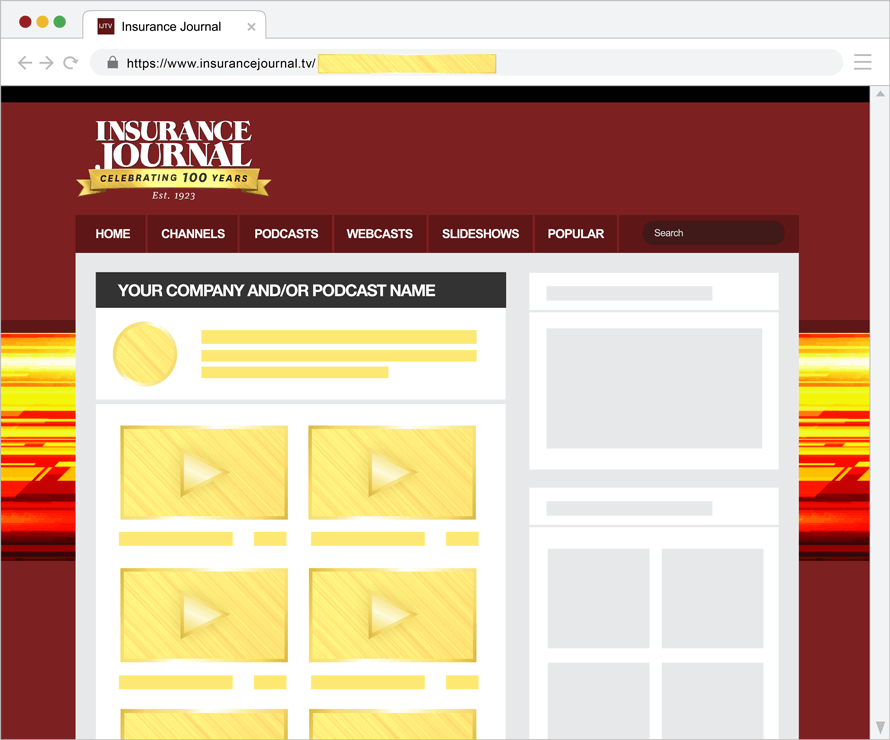890x740 pixels.
Task: Play the second-row right video thumbnail
Action: pyautogui.click(x=392, y=615)
